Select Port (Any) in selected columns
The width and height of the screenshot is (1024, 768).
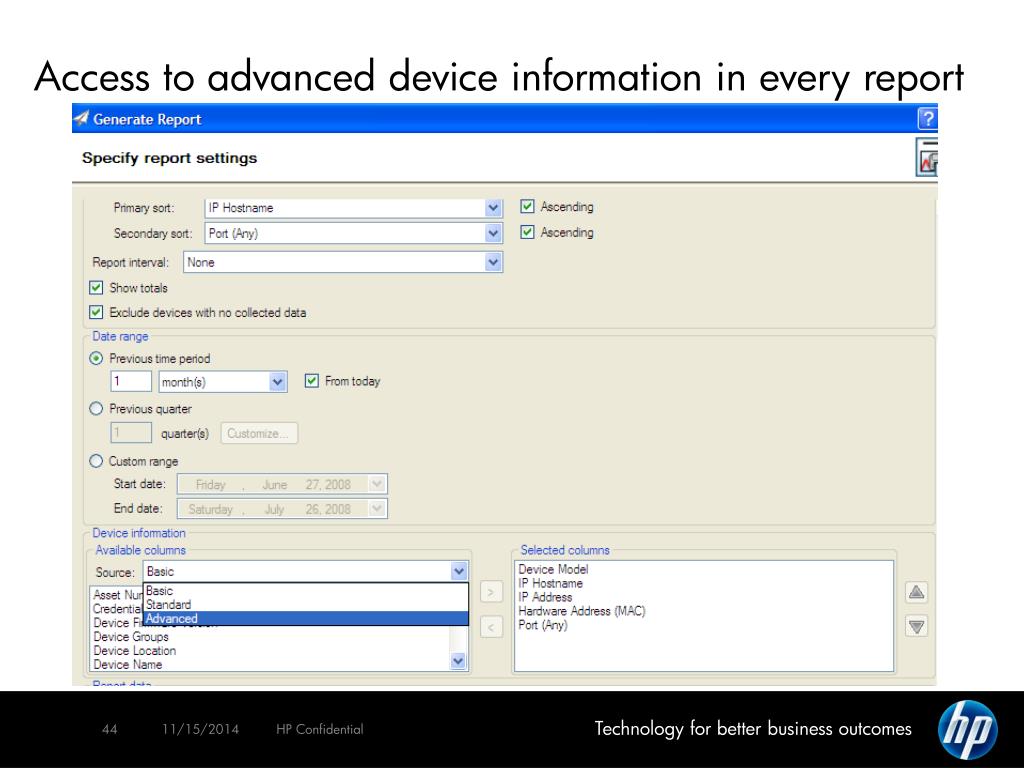coord(543,625)
